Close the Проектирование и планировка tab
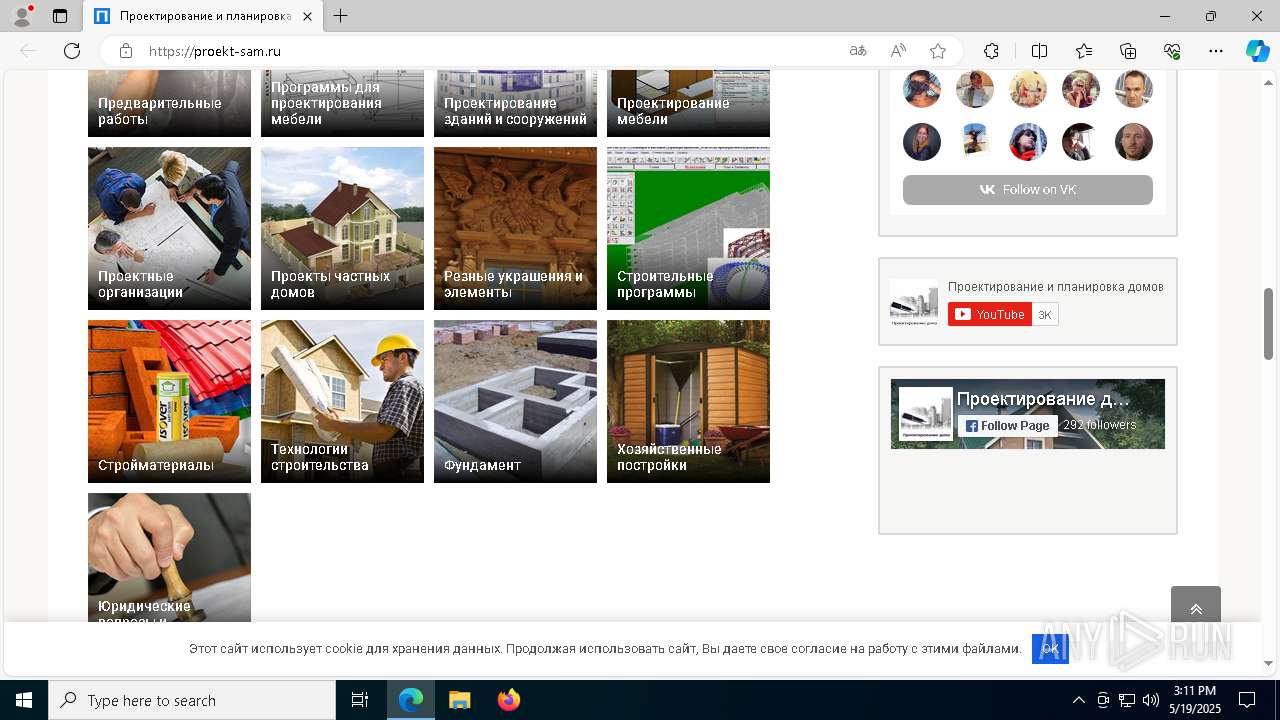This screenshot has height=720, width=1280. 308,16
